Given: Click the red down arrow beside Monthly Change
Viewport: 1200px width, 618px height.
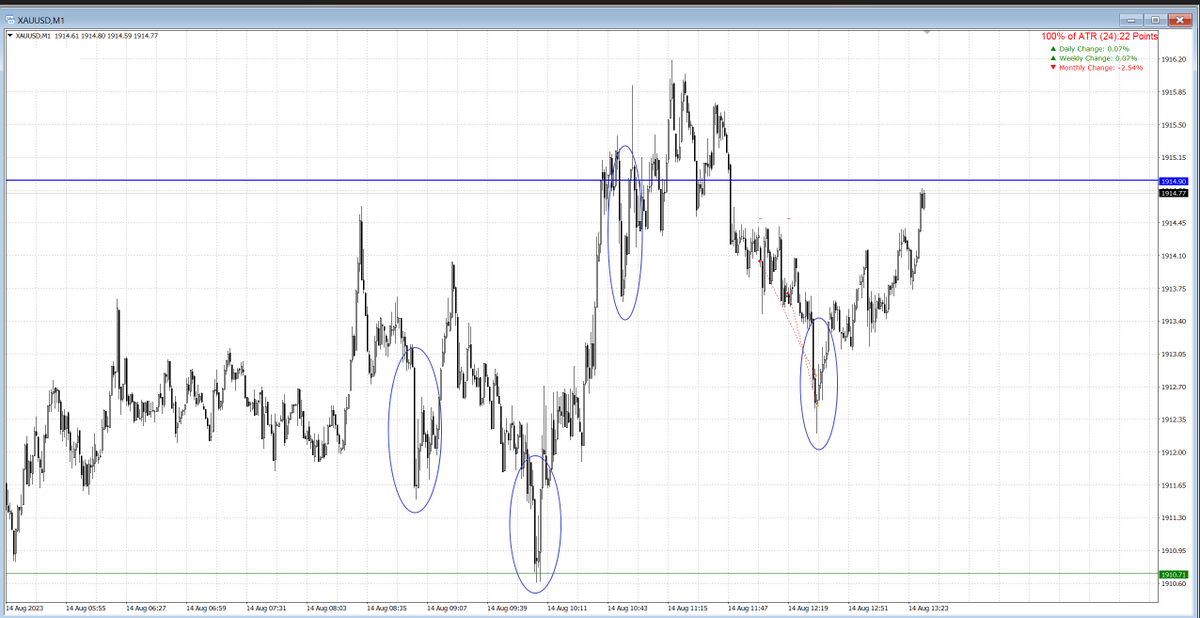Looking at the screenshot, I should [x=1052, y=68].
